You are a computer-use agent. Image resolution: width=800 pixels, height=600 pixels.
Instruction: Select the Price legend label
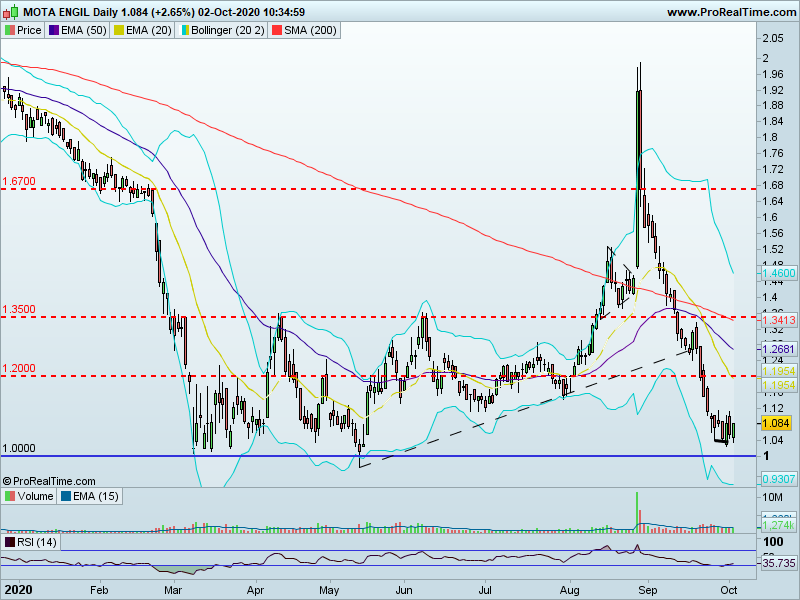pyautogui.click(x=29, y=30)
